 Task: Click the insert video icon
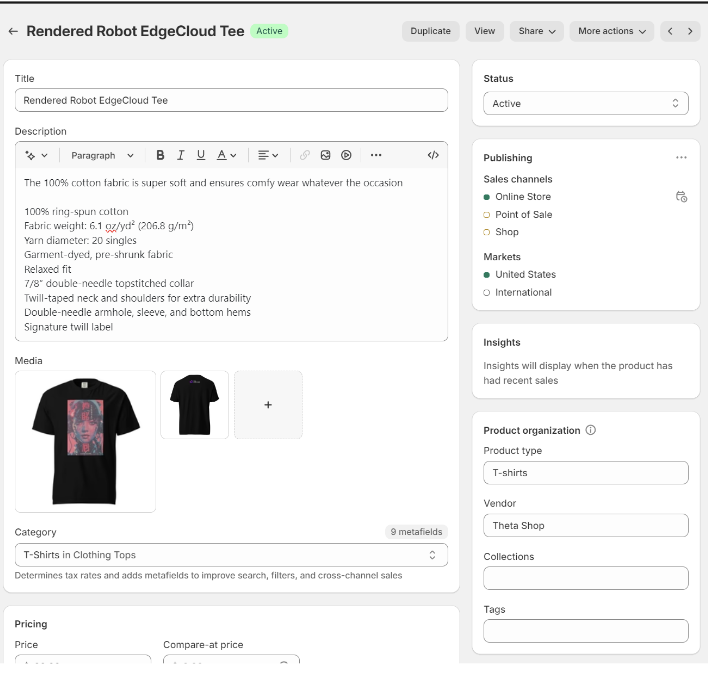[346, 155]
